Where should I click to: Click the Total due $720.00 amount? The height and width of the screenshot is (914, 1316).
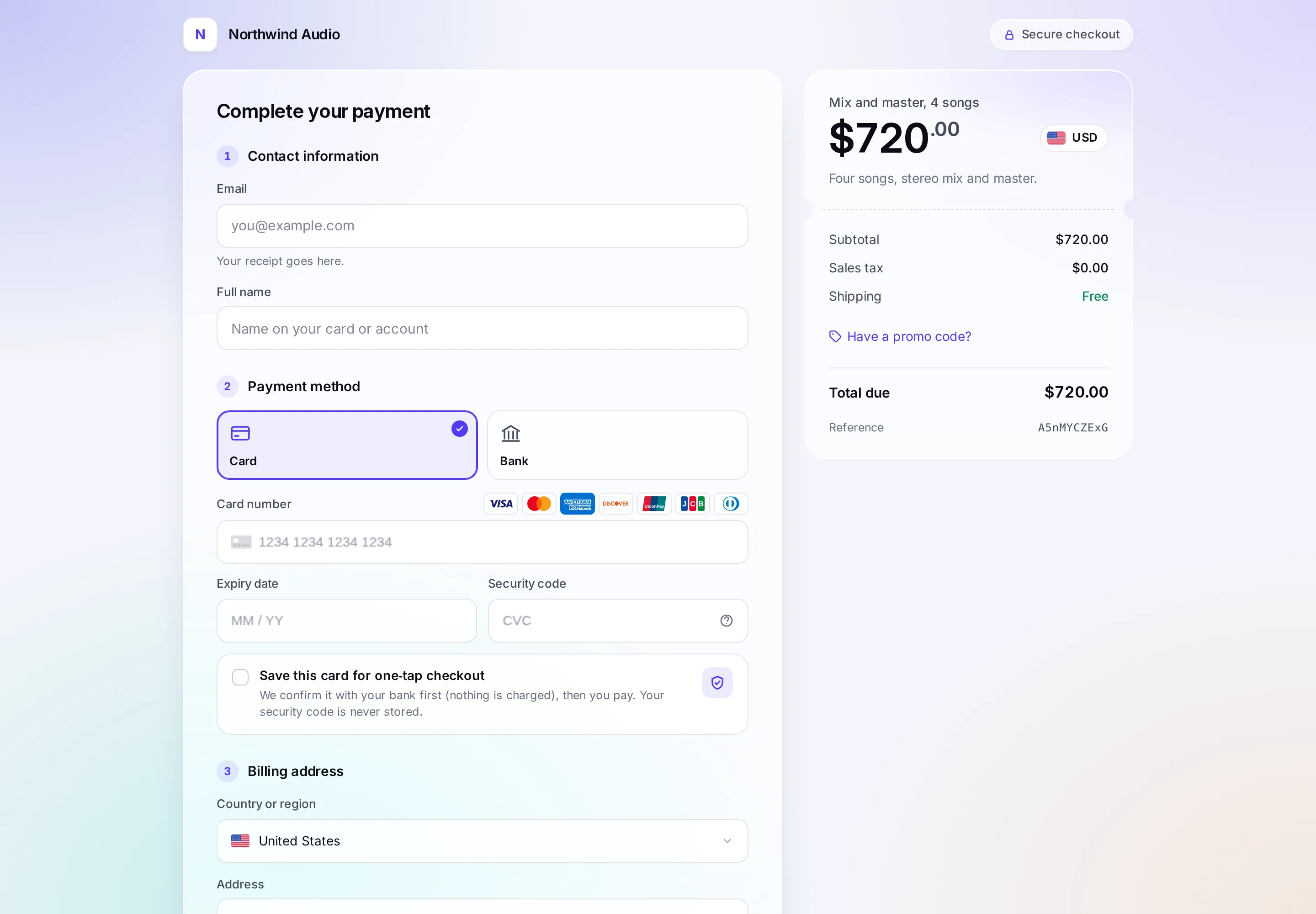pyautogui.click(x=1076, y=392)
